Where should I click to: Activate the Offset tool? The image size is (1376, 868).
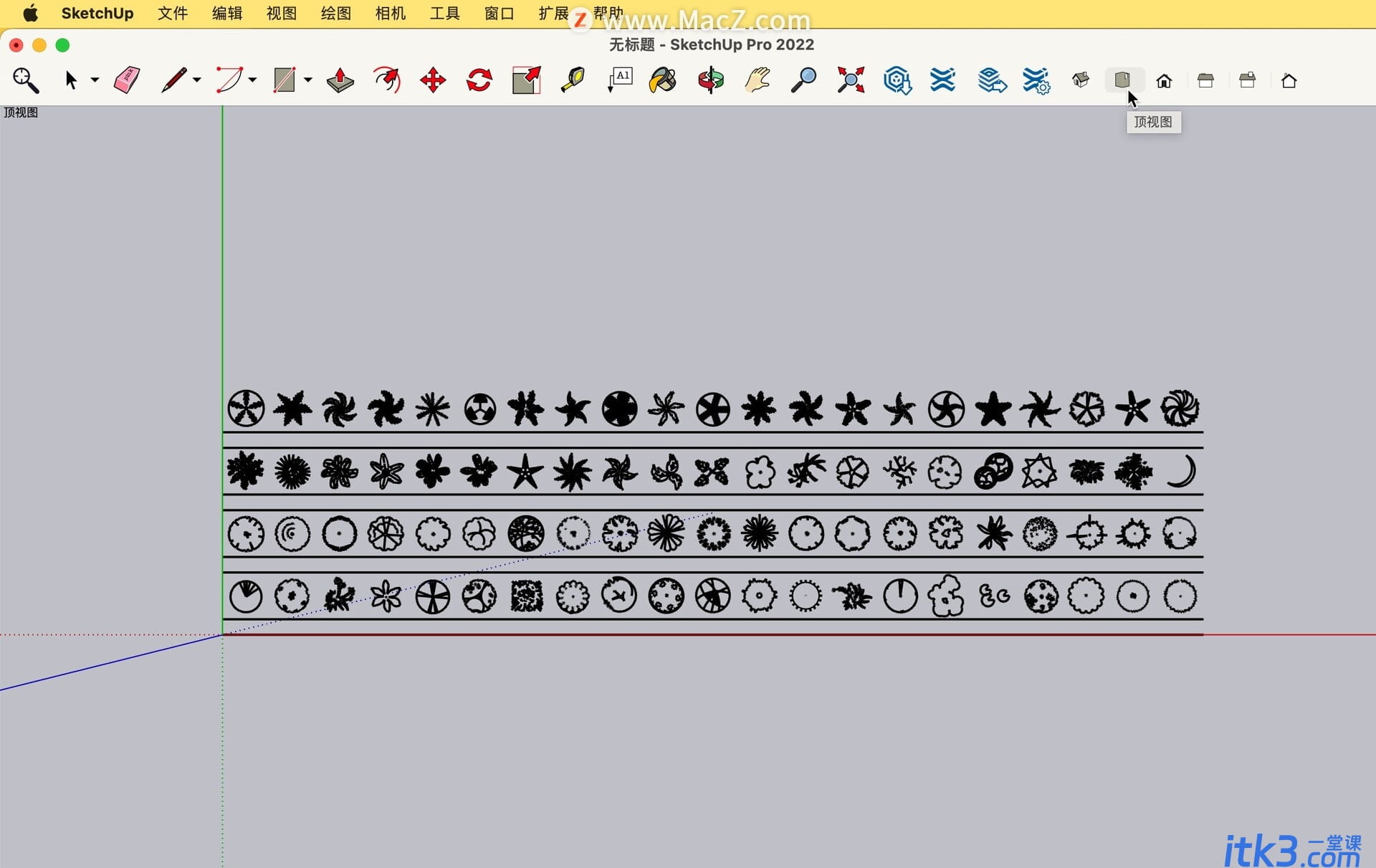coord(387,80)
